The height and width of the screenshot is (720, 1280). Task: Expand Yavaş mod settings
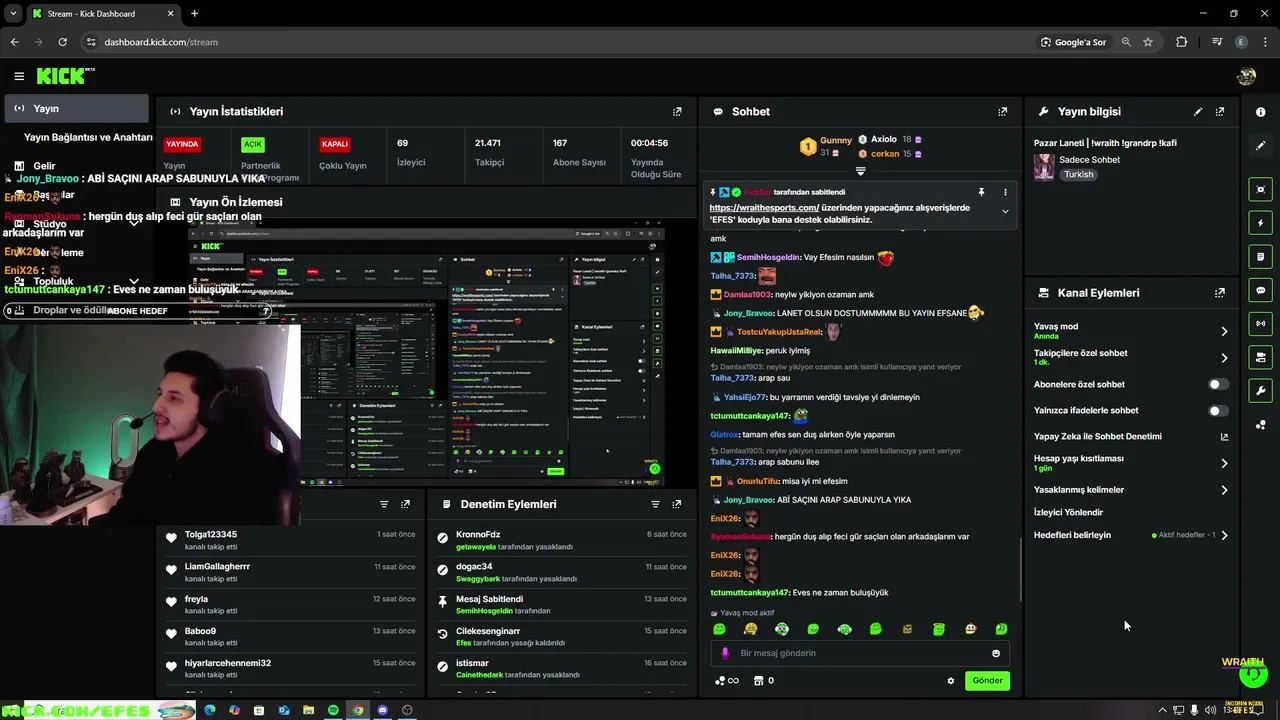click(1224, 331)
